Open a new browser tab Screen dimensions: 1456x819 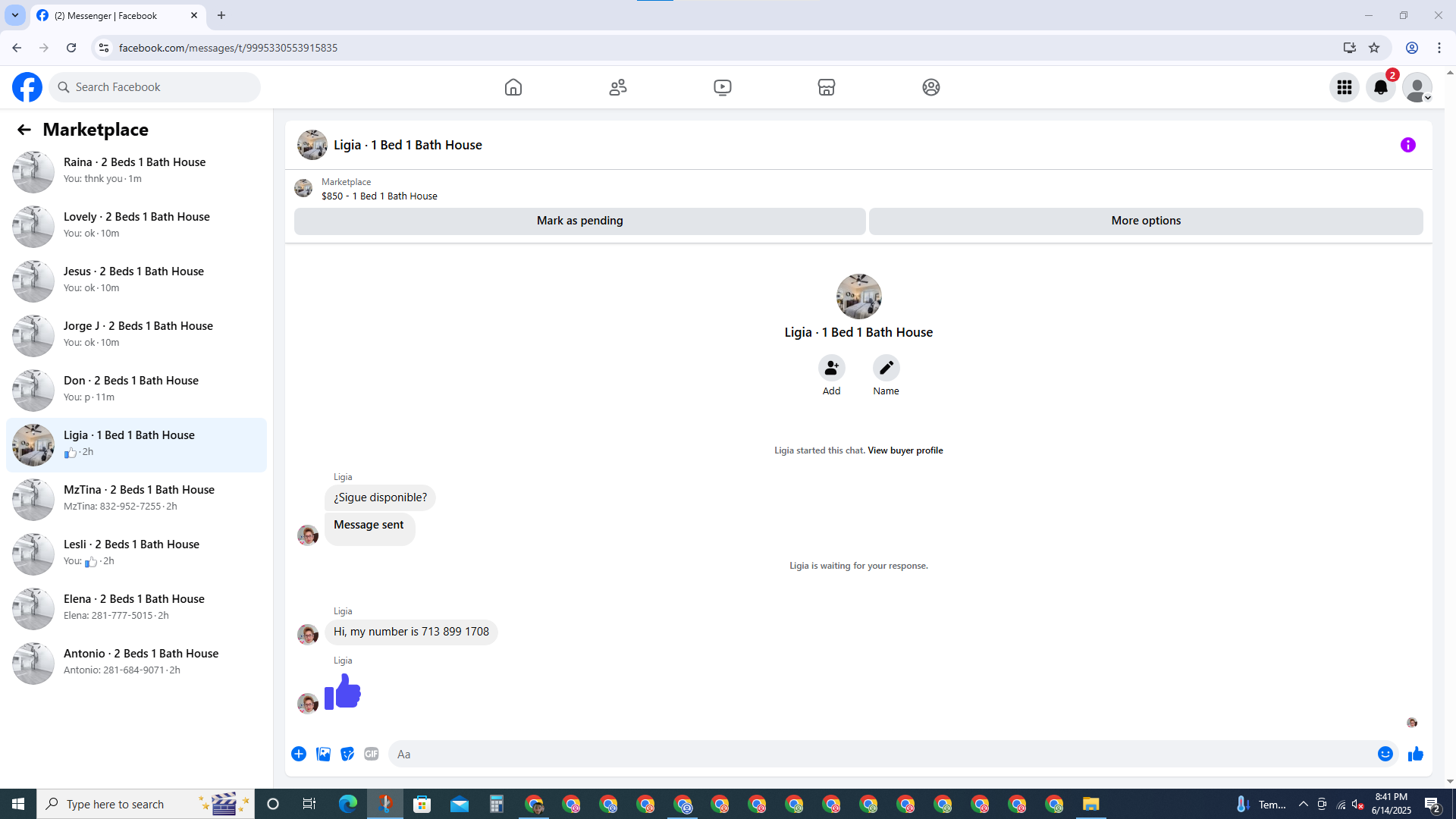point(221,15)
